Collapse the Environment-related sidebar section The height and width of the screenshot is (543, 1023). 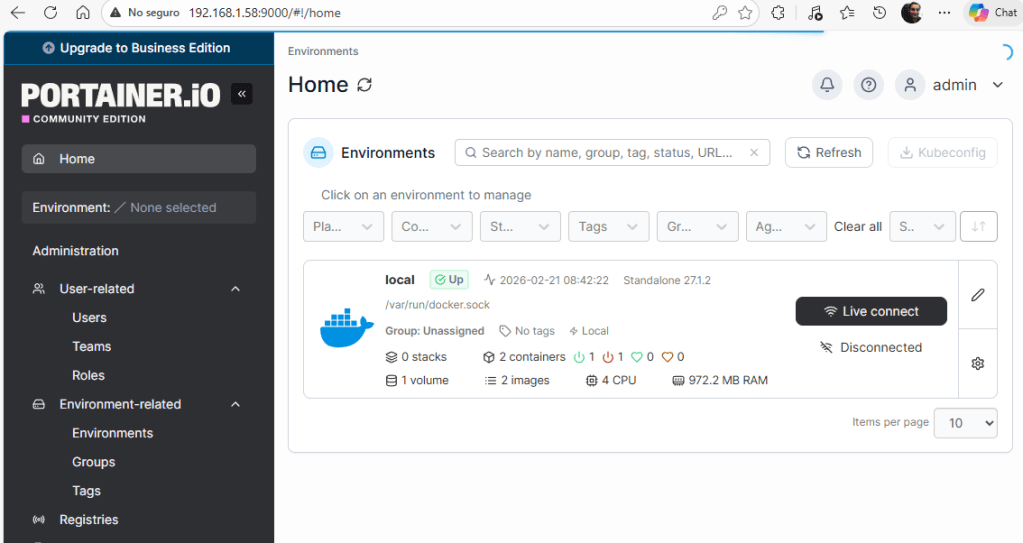coord(236,405)
